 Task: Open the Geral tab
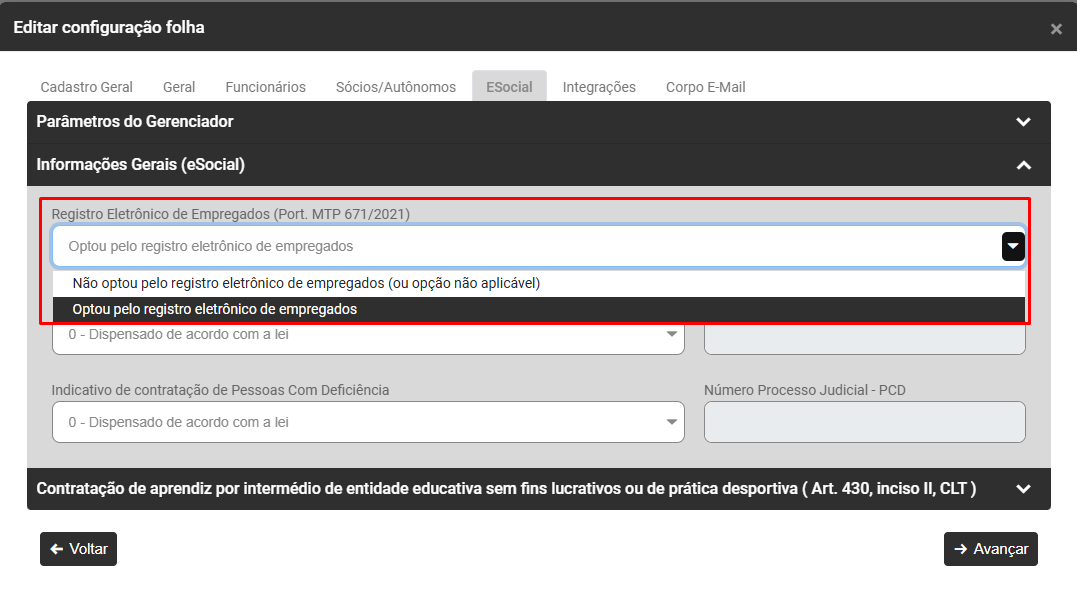179,87
